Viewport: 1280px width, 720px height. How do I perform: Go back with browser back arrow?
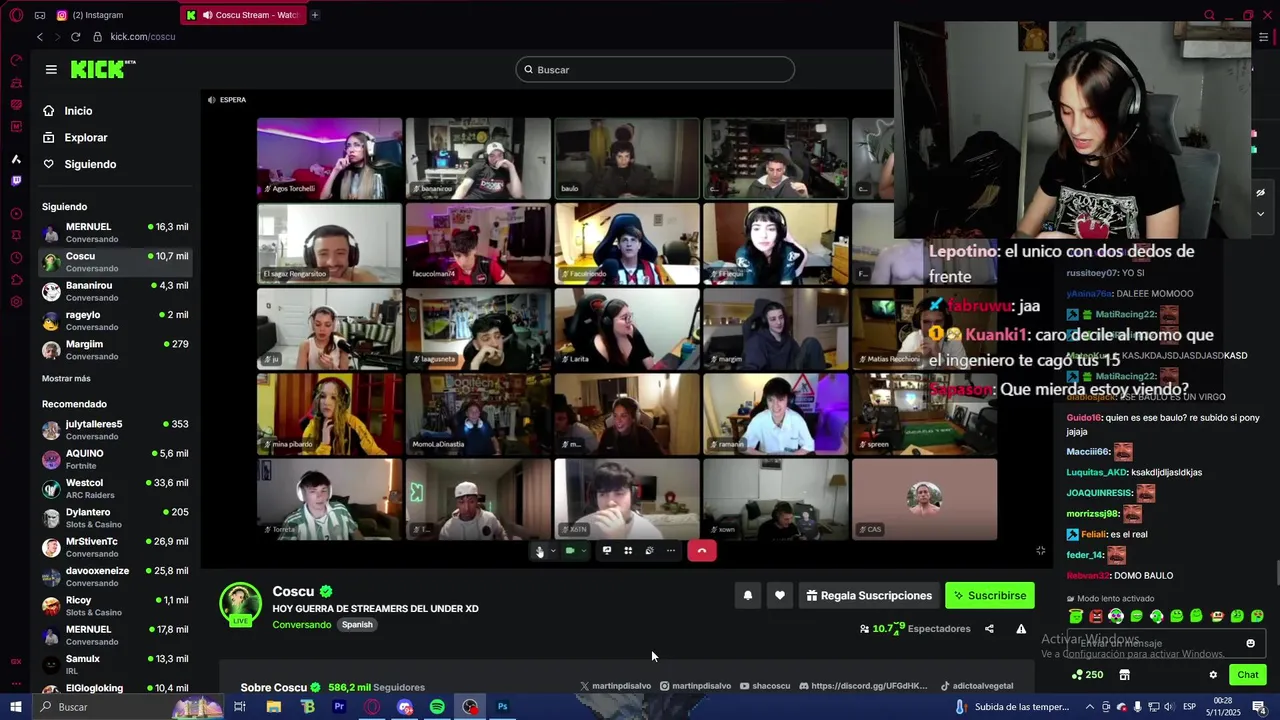coord(40,37)
